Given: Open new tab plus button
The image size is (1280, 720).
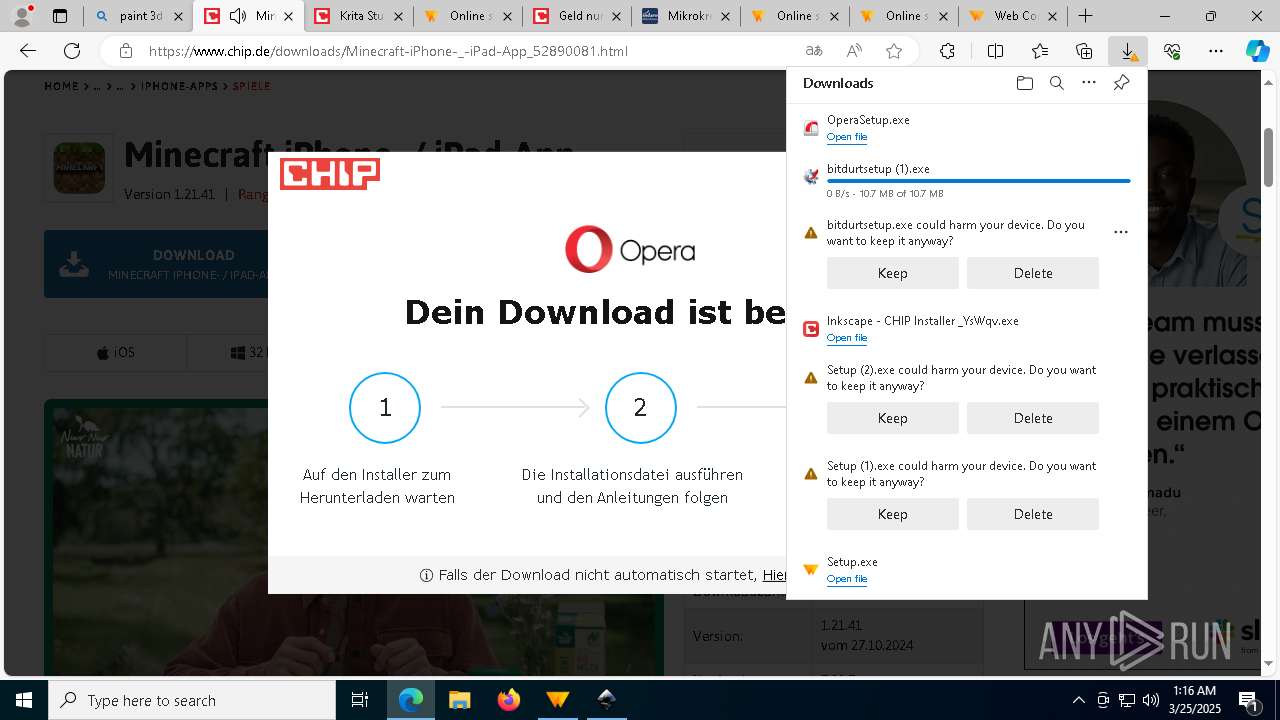Looking at the screenshot, I should tap(1085, 16).
